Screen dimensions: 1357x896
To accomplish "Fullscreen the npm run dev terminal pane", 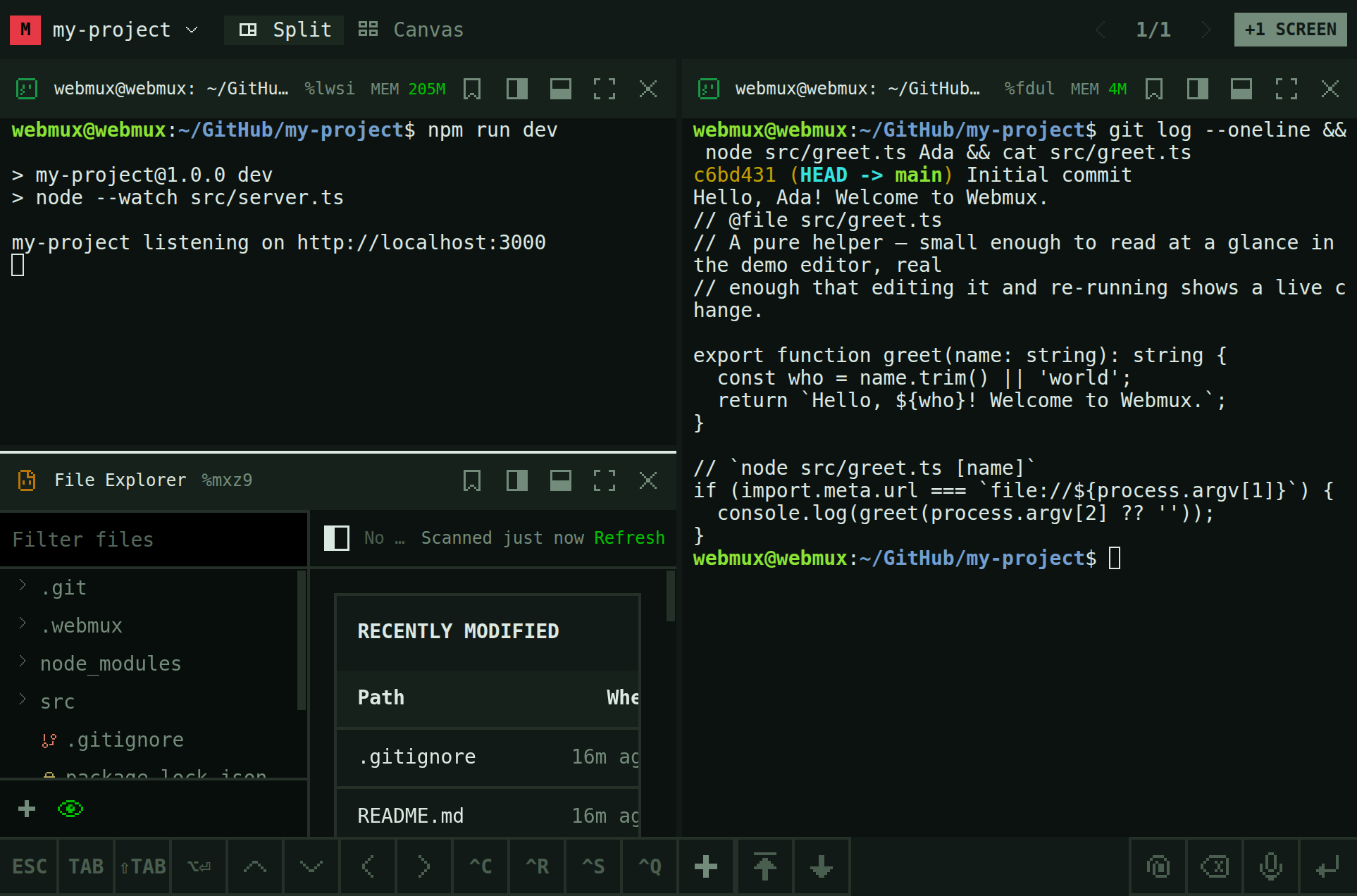I will tap(605, 89).
